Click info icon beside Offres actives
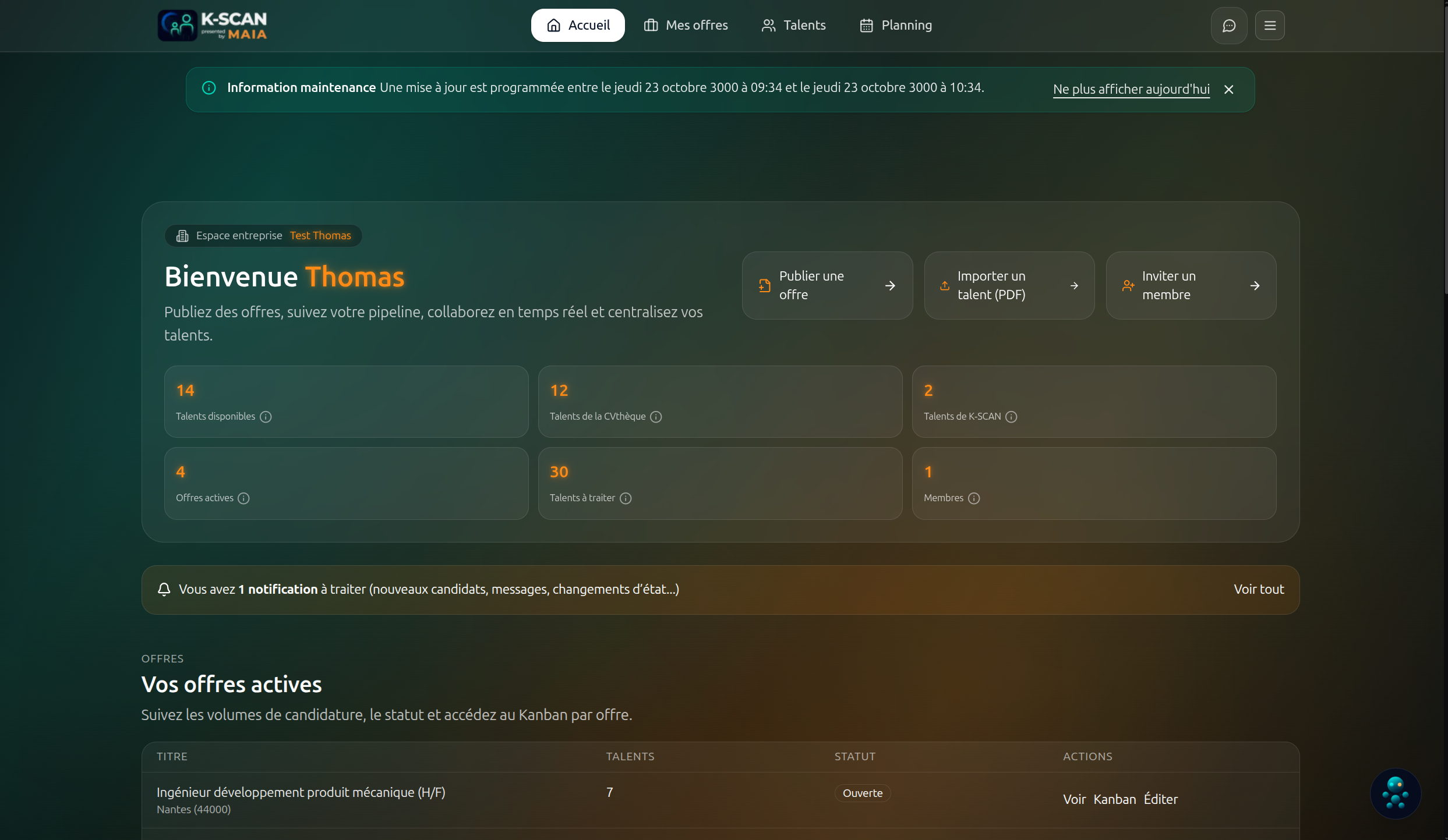 pyautogui.click(x=243, y=498)
